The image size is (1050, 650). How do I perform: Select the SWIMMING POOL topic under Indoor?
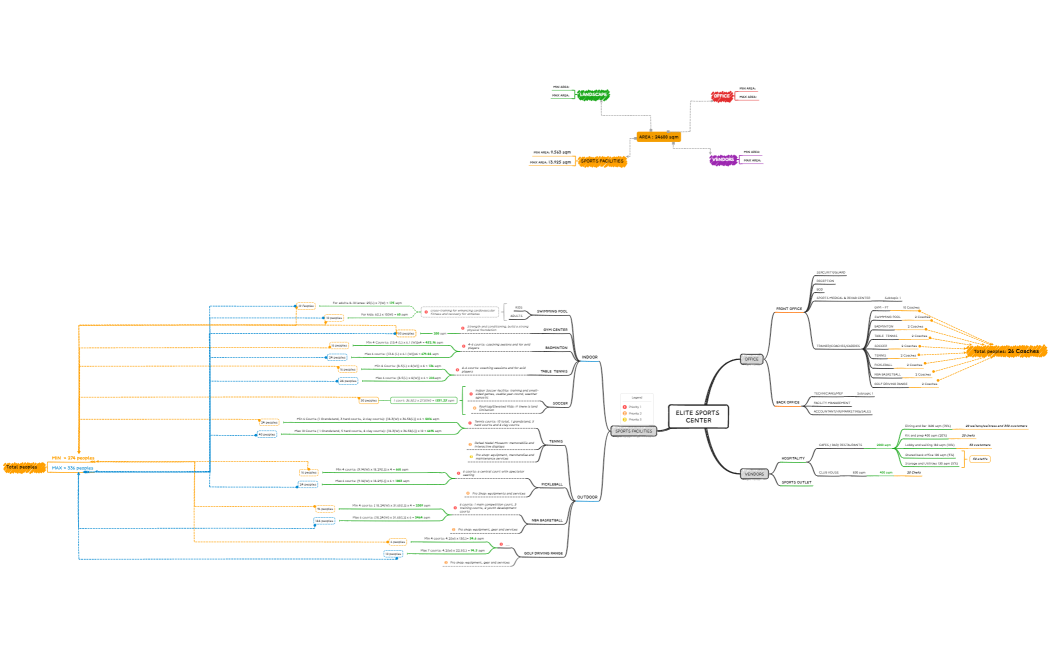(553, 312)
